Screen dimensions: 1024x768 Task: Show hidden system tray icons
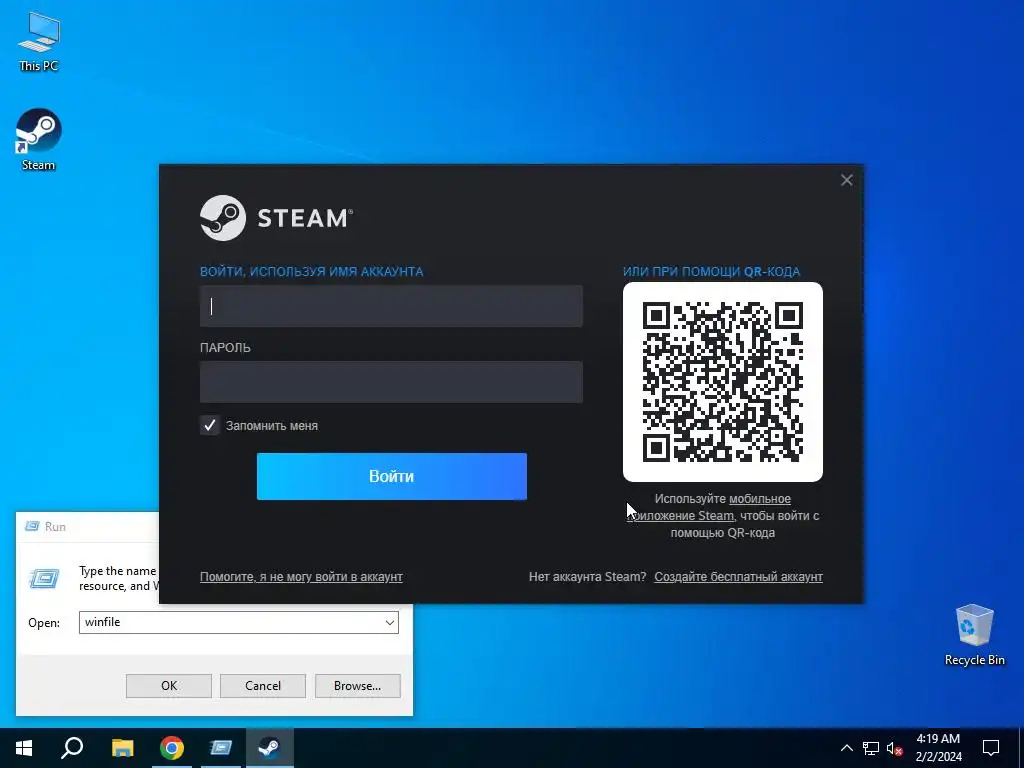point(846,748)
